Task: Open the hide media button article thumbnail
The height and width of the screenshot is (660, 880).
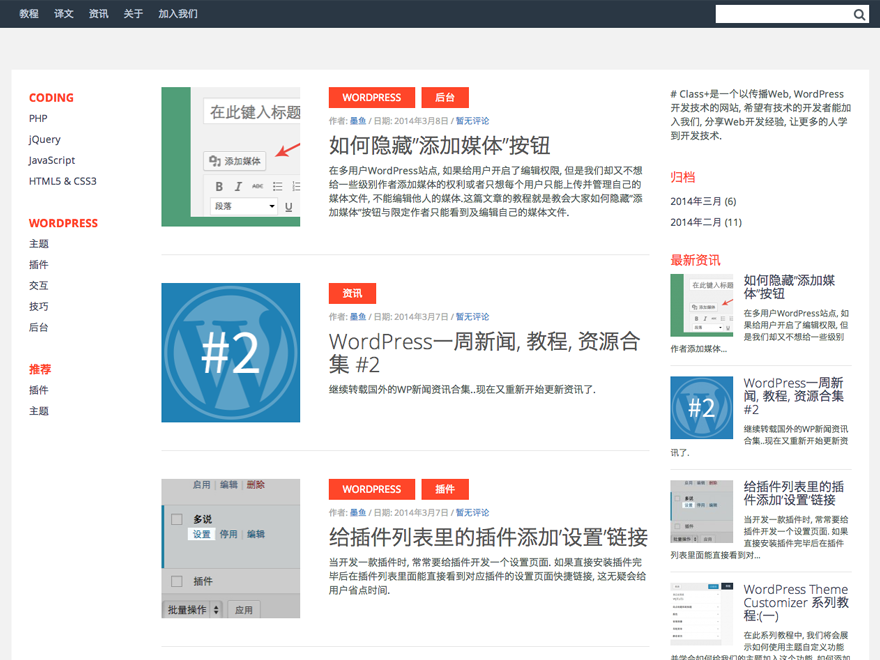Action: pos(231,157)
